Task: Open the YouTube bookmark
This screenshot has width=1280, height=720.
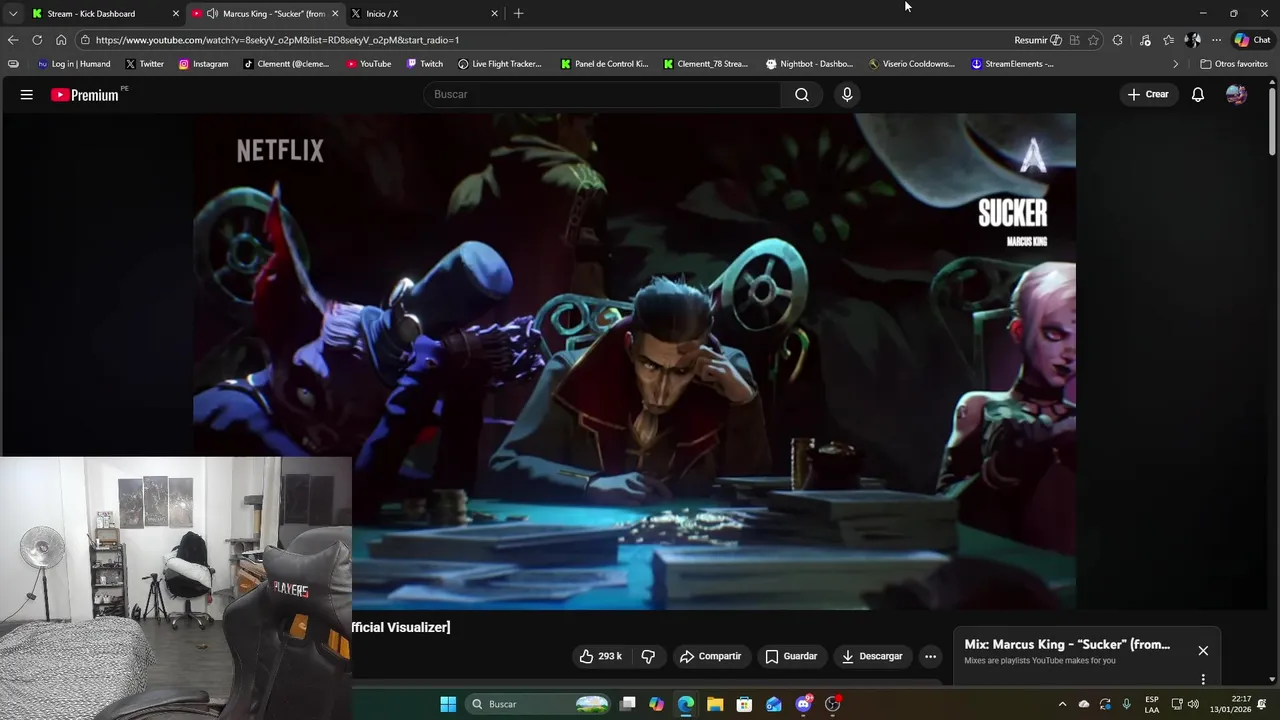Action: coord(369,64)
